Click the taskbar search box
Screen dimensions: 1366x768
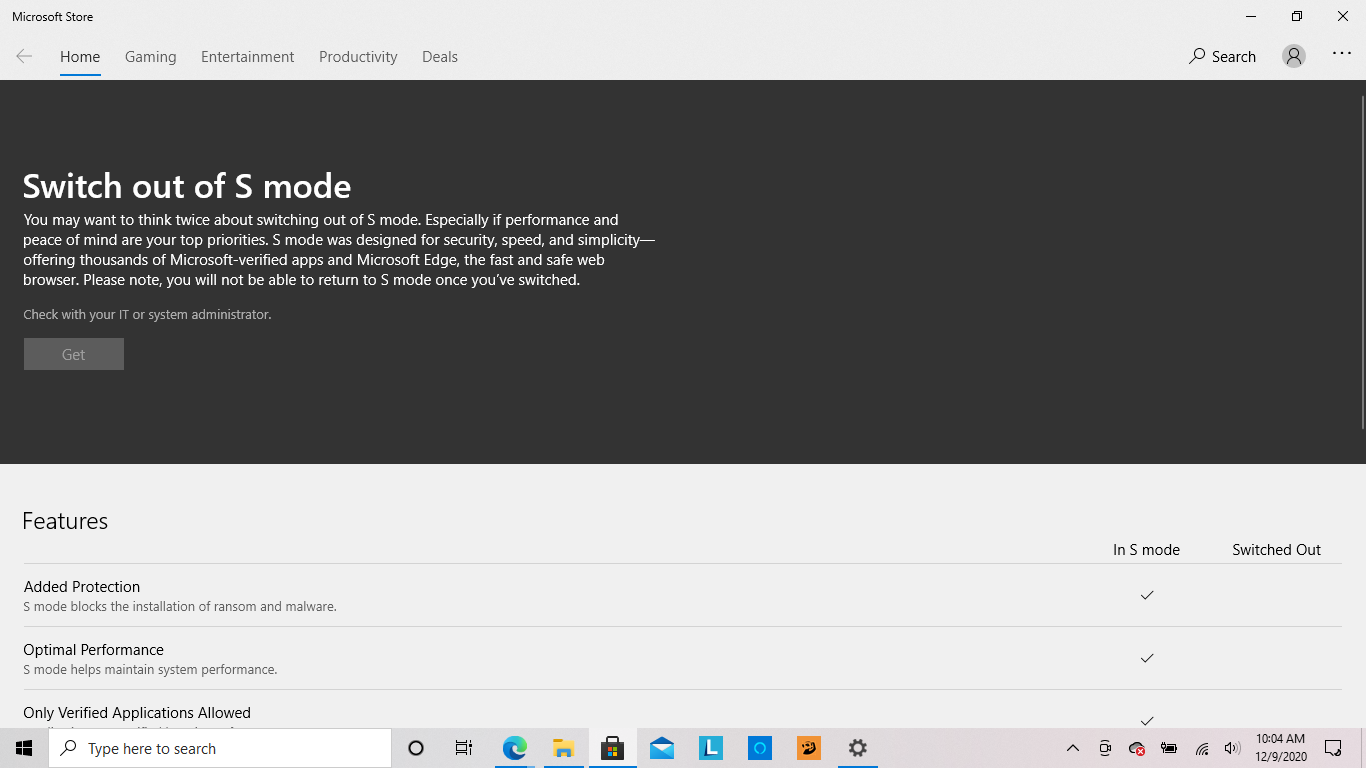pos(220,748)
